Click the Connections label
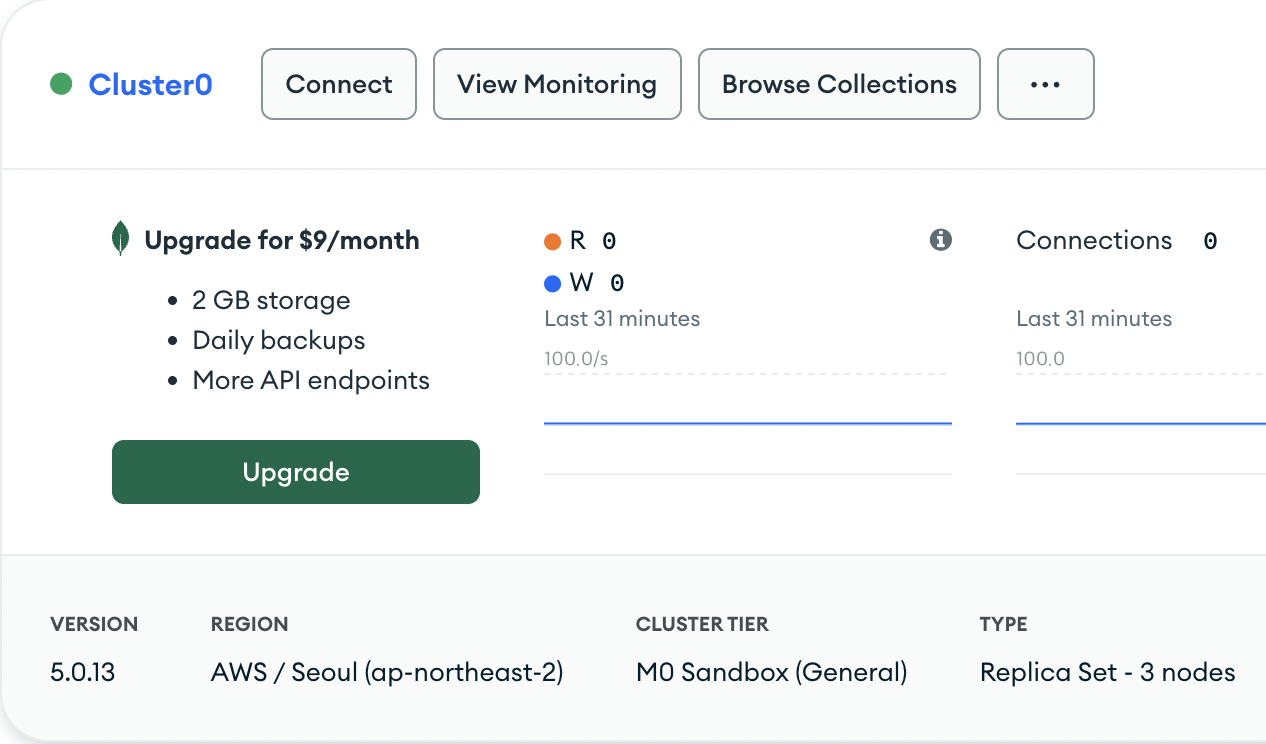Viewport: 1266px width, 744px height. [x=1094, y=240]
